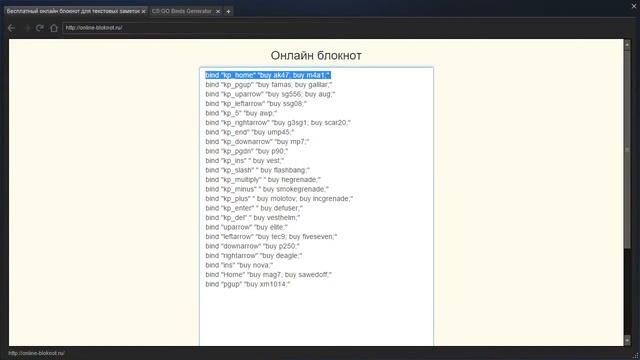Screen dimensions: 640x360
Task: Click the line bind "rightarrow" buy deagle
Action: click(x=253, y=256)
